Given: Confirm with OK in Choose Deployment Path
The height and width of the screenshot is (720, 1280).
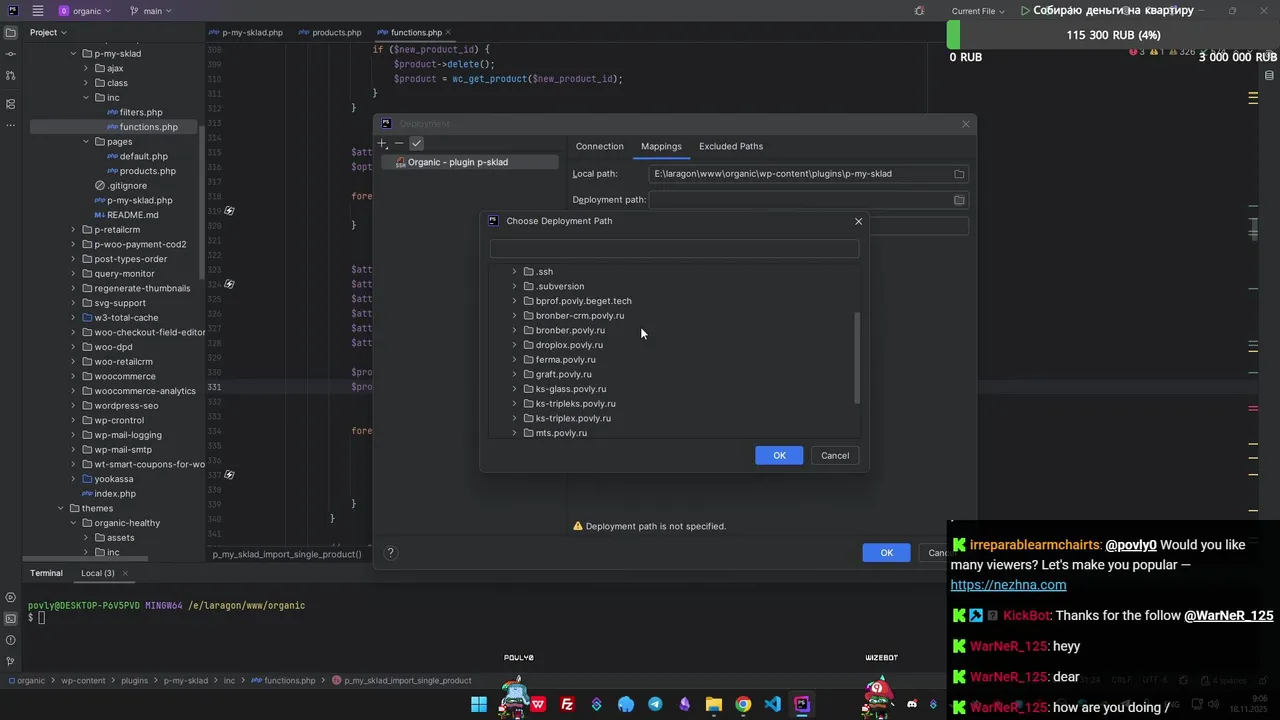Looking at the screenshot, I should tap(779, 455).
